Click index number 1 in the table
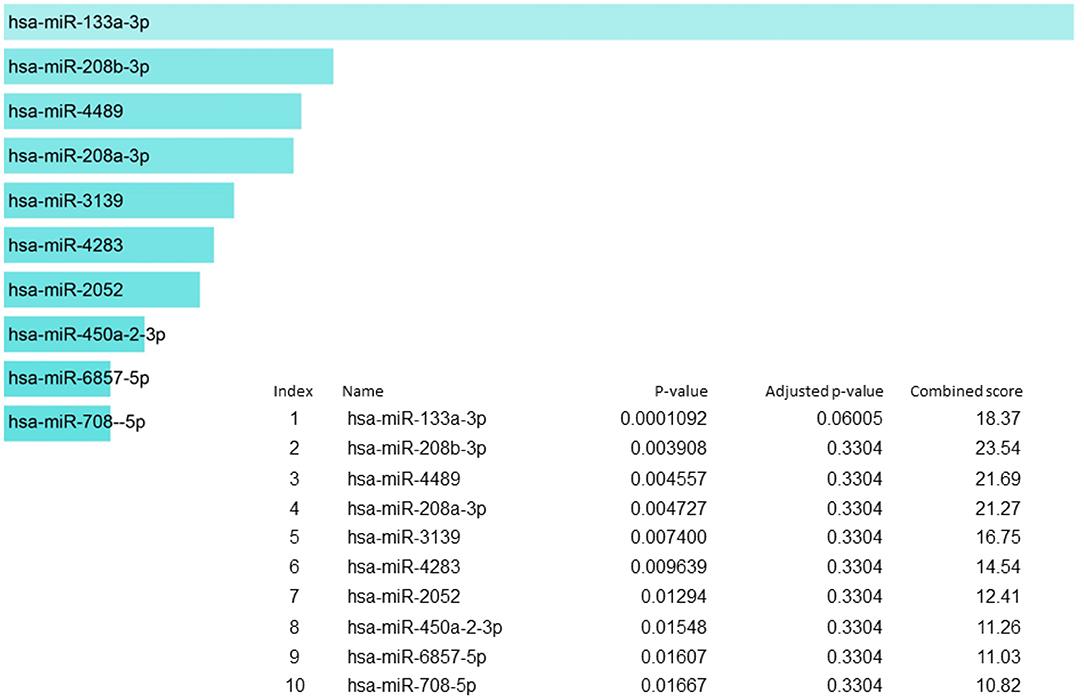Viewport: 1084px width, 699px height. [x=295, y=419]
